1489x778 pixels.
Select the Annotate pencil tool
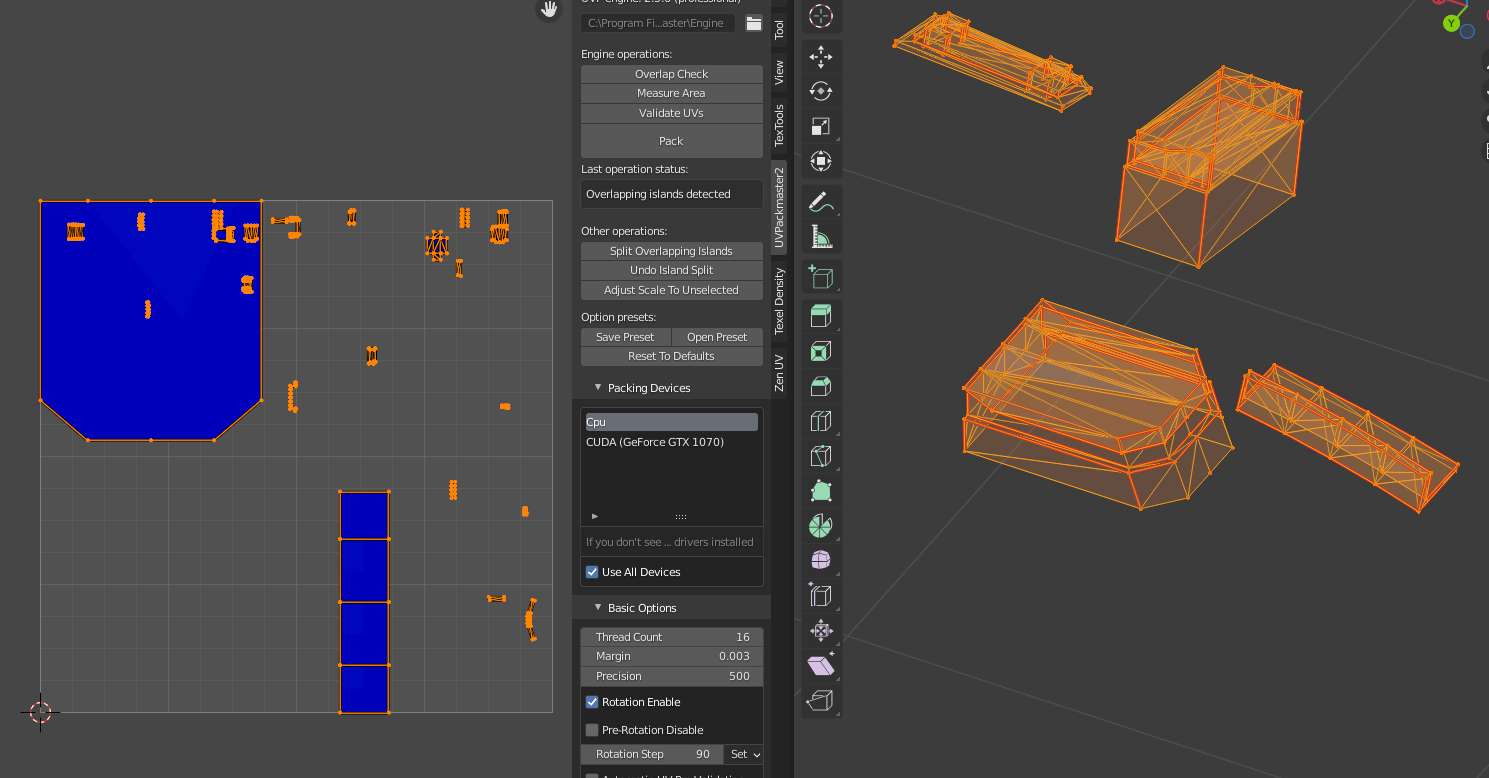click(820, 202)
